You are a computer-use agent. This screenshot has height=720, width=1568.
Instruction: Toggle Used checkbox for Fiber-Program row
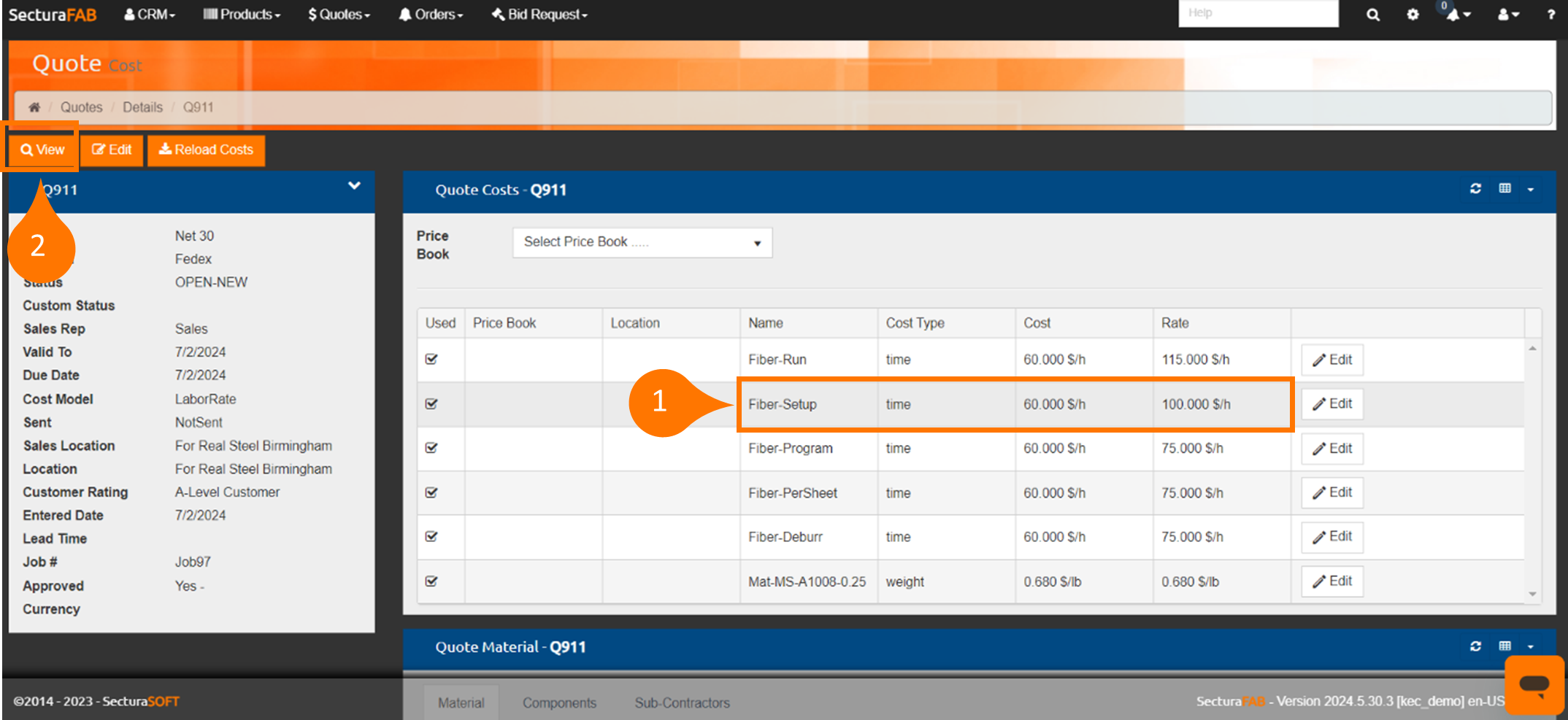(431, 448)
